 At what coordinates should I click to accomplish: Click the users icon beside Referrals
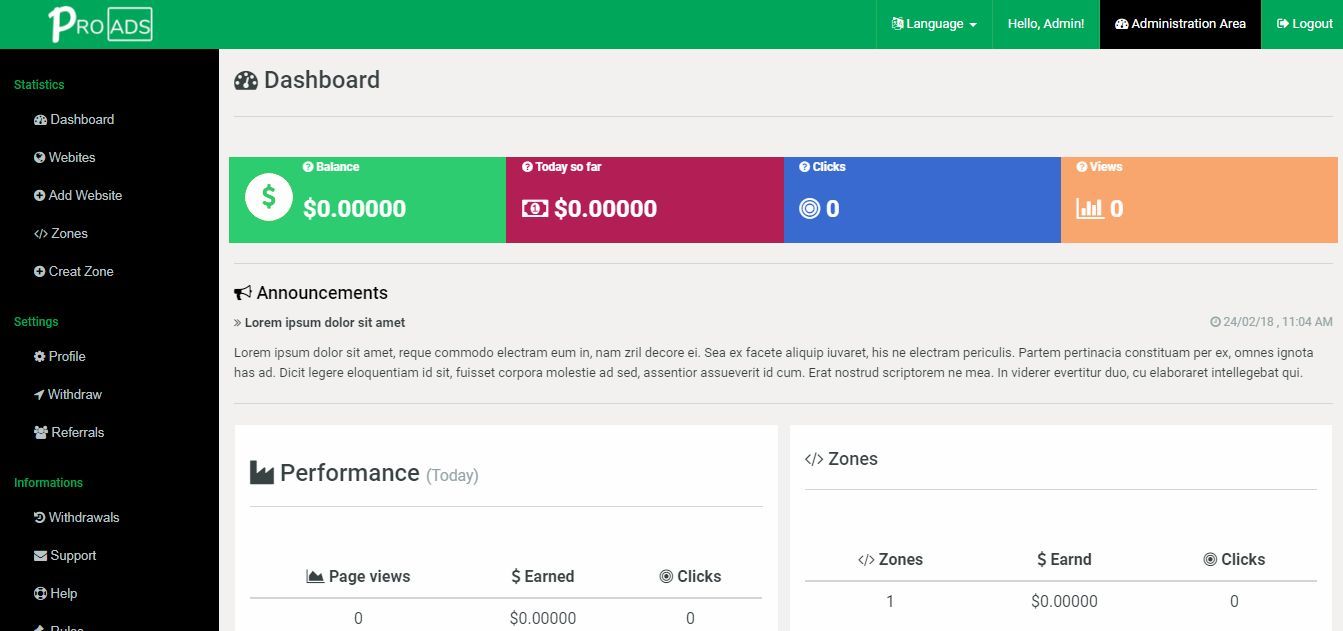click(x=40, y=433)
